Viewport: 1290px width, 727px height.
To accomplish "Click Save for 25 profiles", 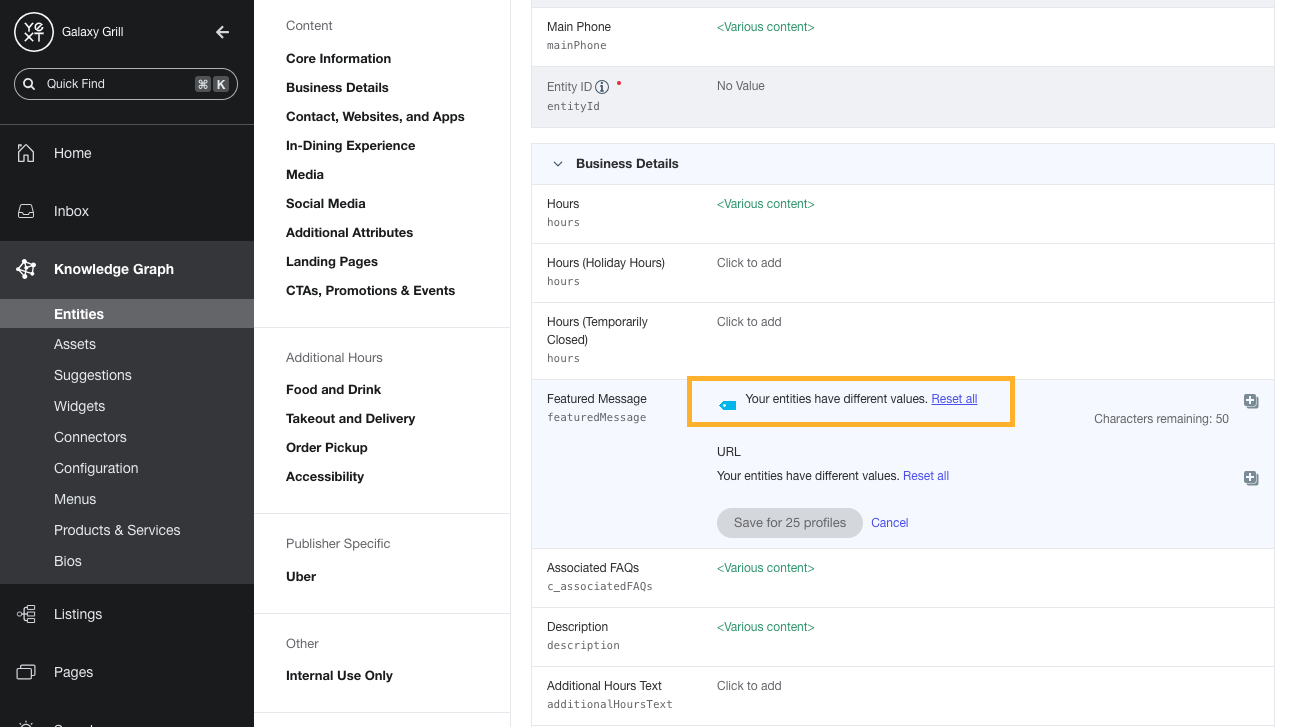I will pyautogui.click(x=789, y=522).
